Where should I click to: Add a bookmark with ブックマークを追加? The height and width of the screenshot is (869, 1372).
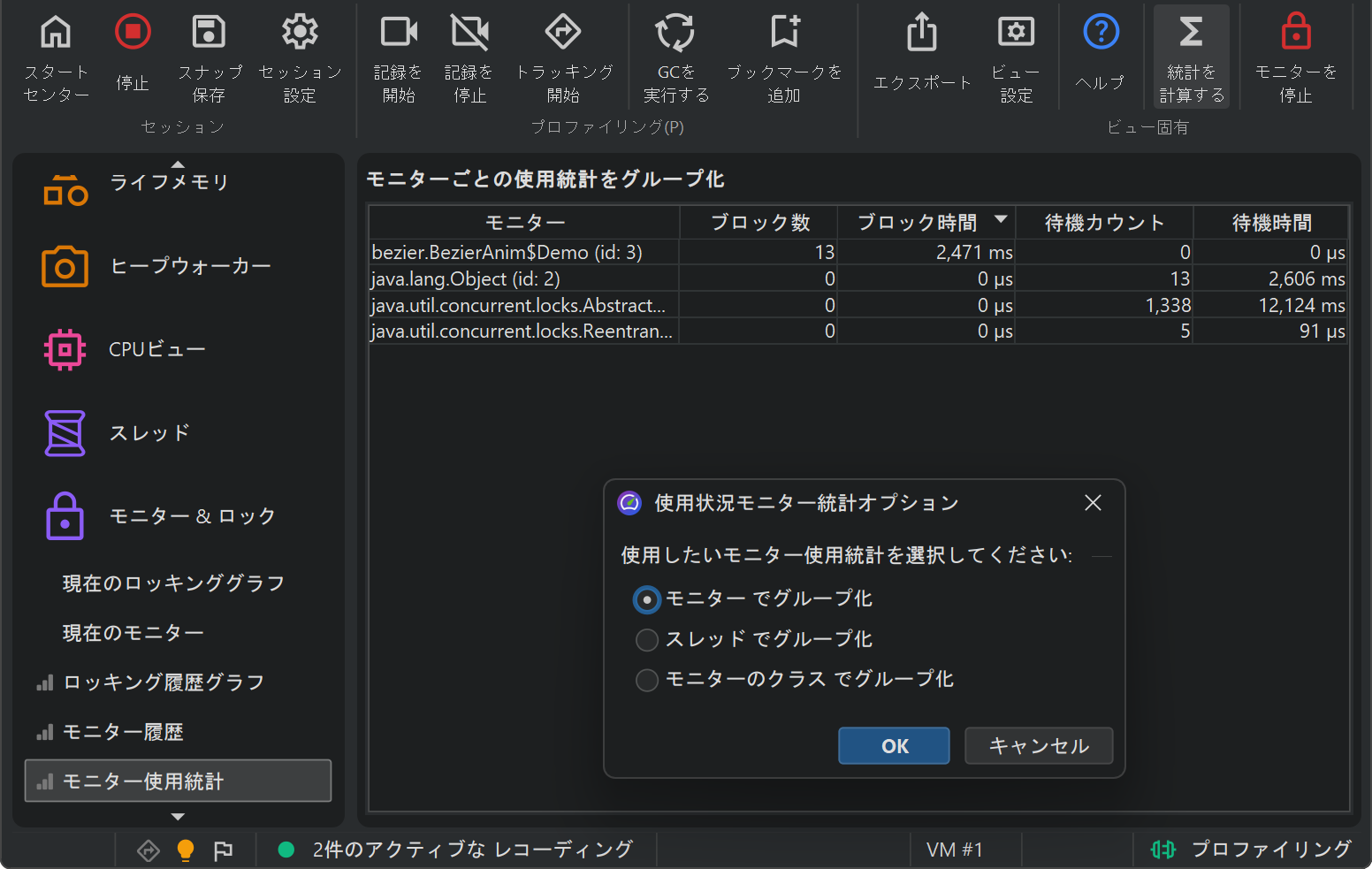click(784, 33)
